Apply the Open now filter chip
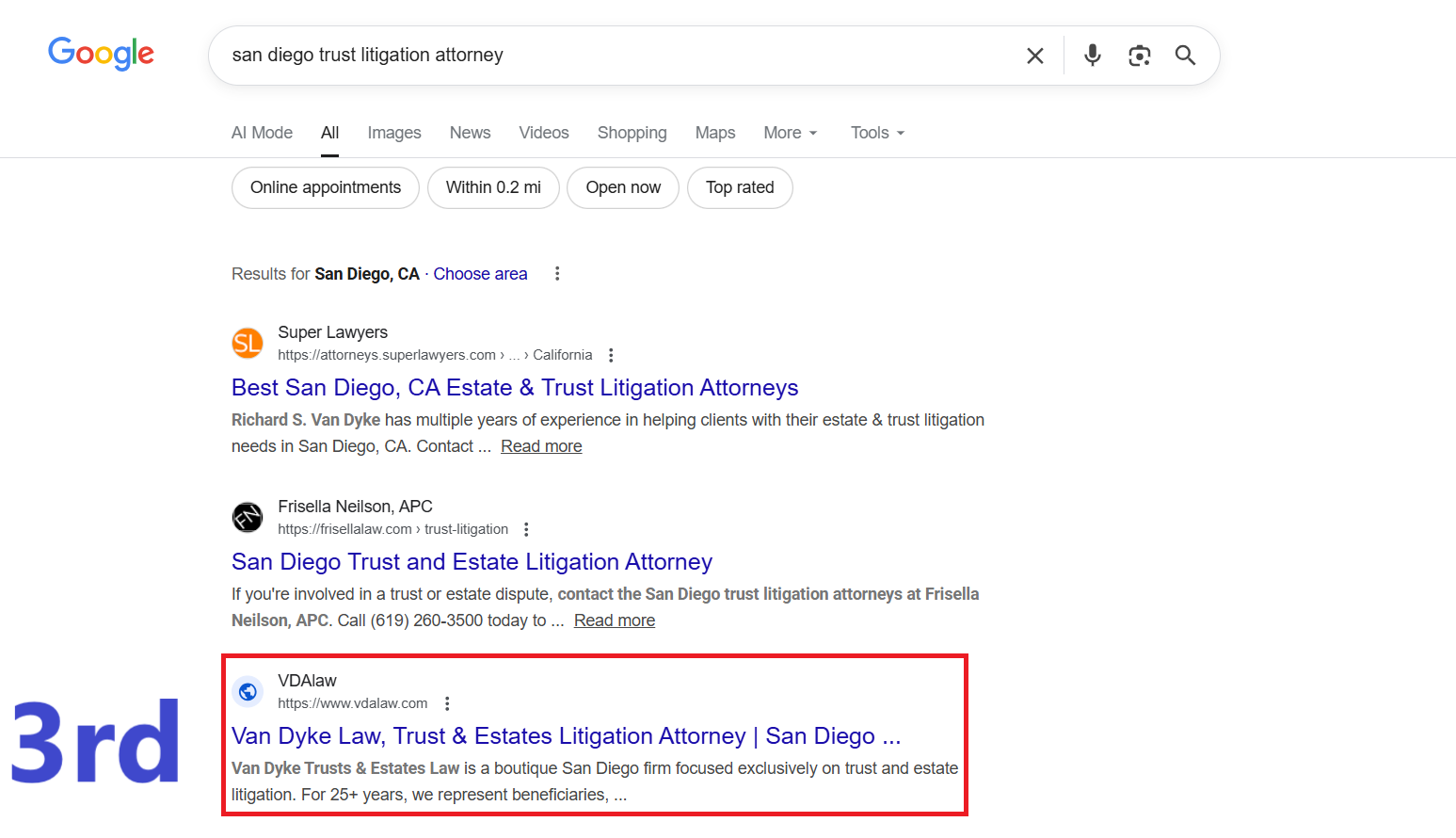 623,187
